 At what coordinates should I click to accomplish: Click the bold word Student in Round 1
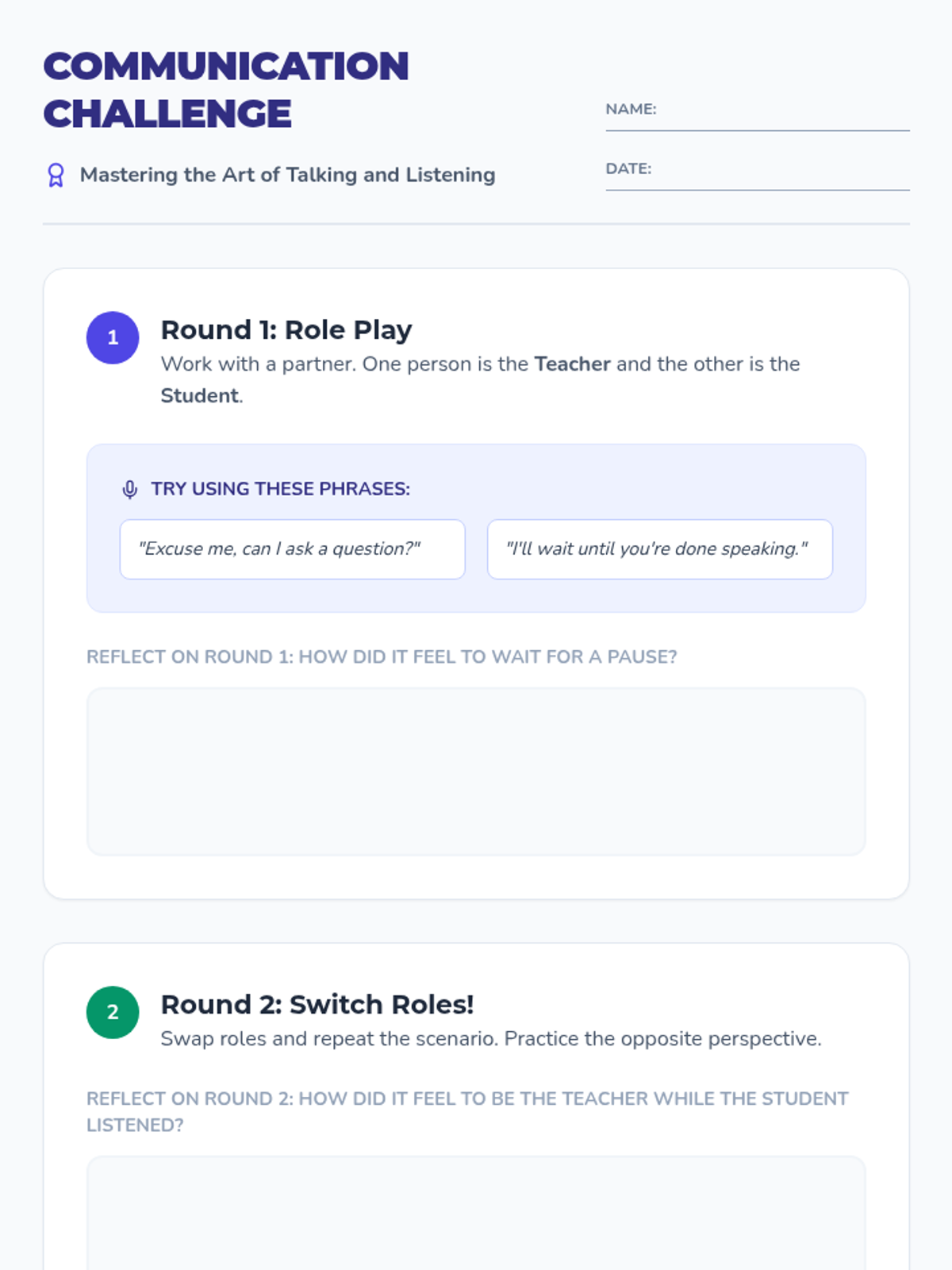coord(199,396)
